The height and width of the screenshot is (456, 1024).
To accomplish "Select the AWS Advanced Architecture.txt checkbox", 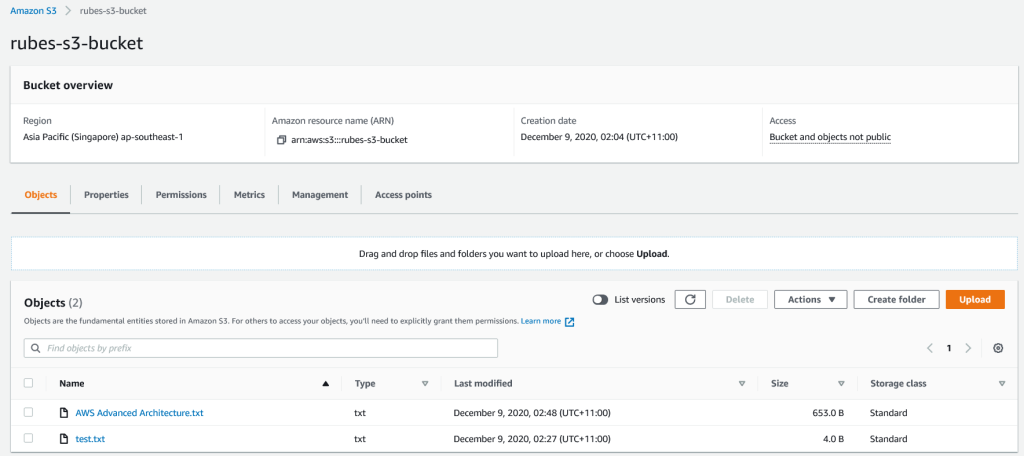I will tap(28, 412).
